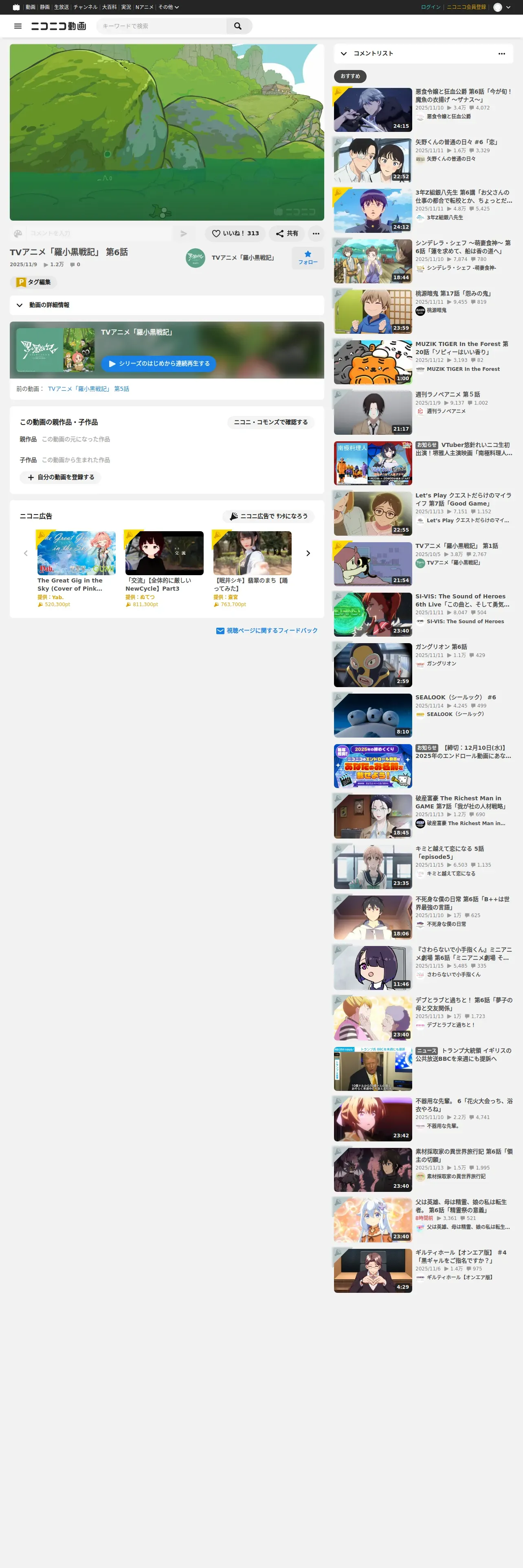523x1568 pixels.
Task: Open the more options menu beside 共有
Action: point(315,233)
